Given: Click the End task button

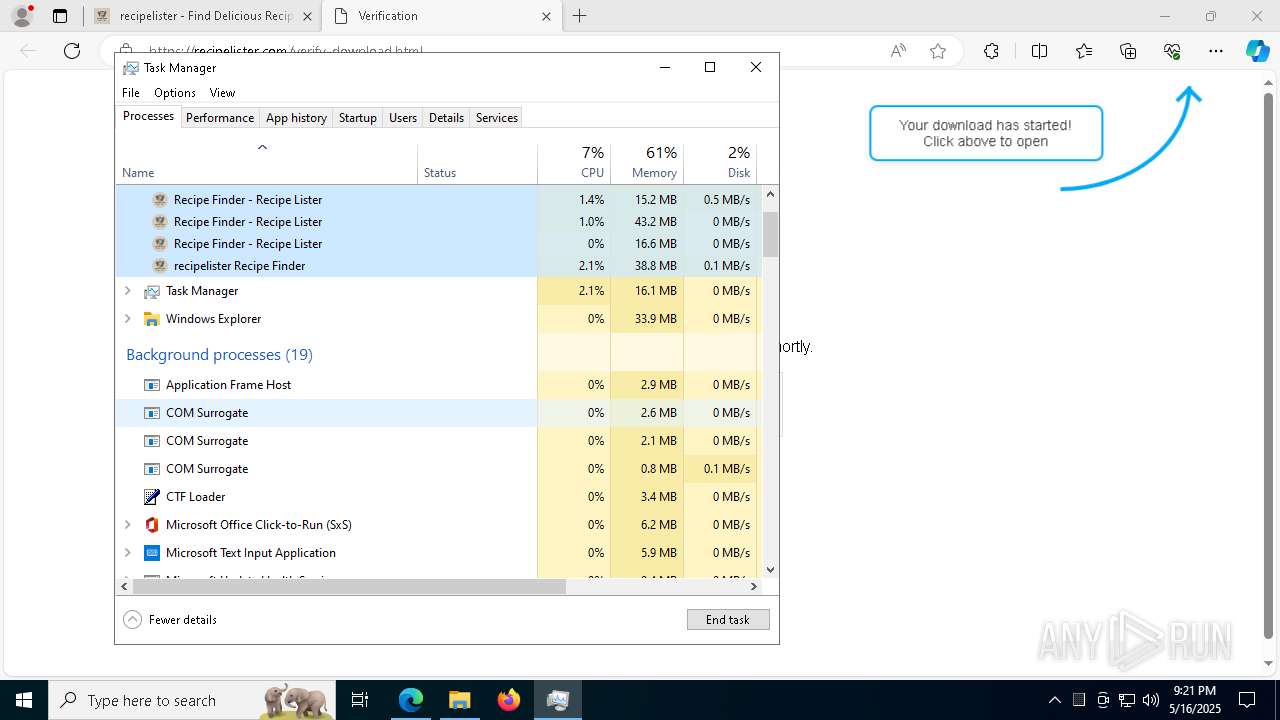Looking at the screenshot, I should pyautogui.click(x=728, y=619).
